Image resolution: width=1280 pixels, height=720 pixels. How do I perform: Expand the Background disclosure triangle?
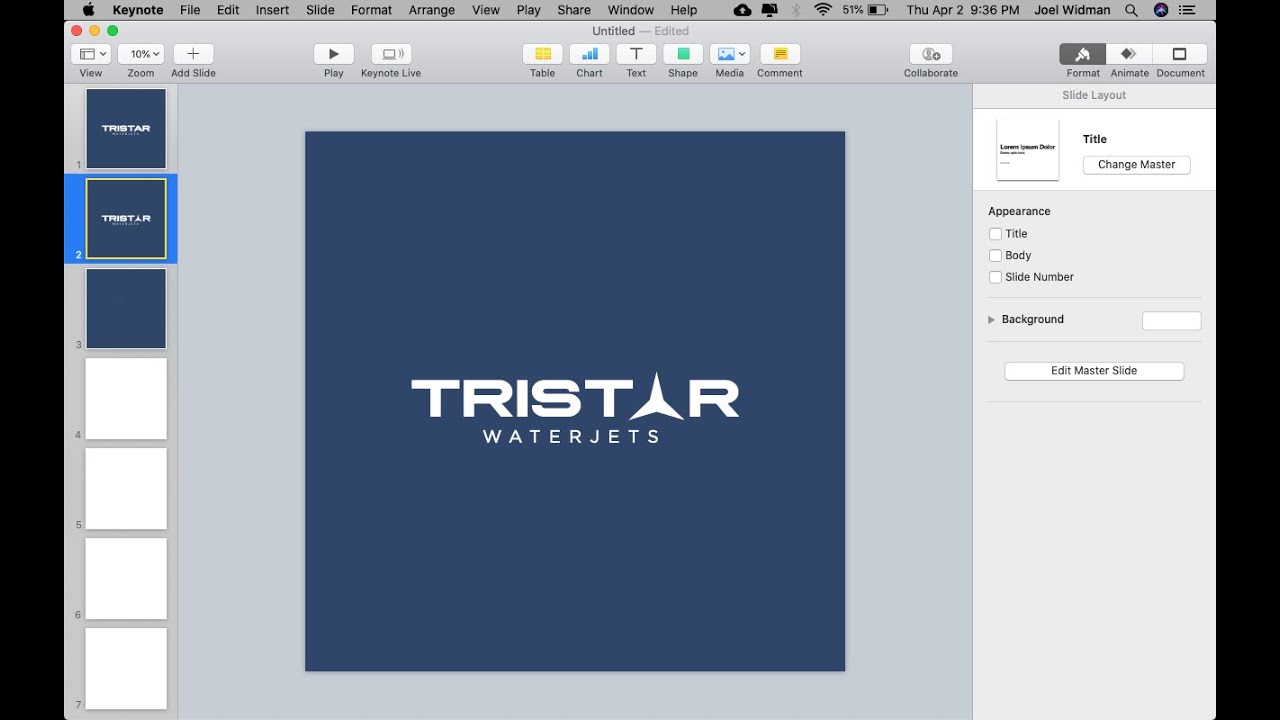click(992, 320)
